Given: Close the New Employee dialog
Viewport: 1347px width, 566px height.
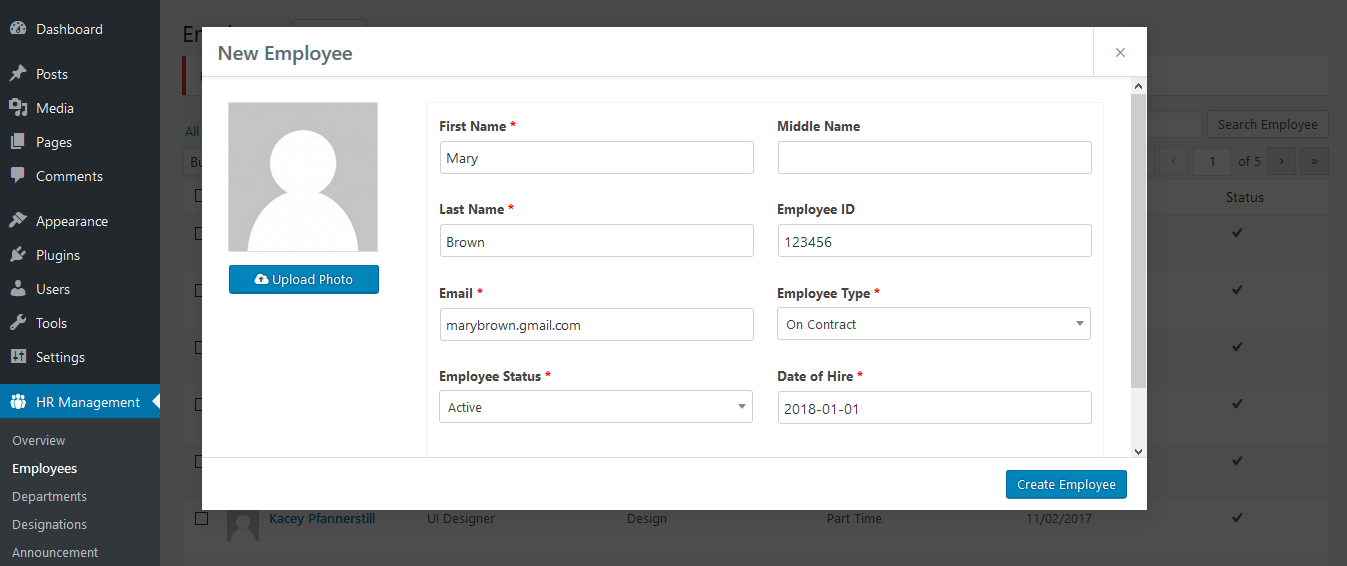Looking at the screenshot, I should [1120, 53].
